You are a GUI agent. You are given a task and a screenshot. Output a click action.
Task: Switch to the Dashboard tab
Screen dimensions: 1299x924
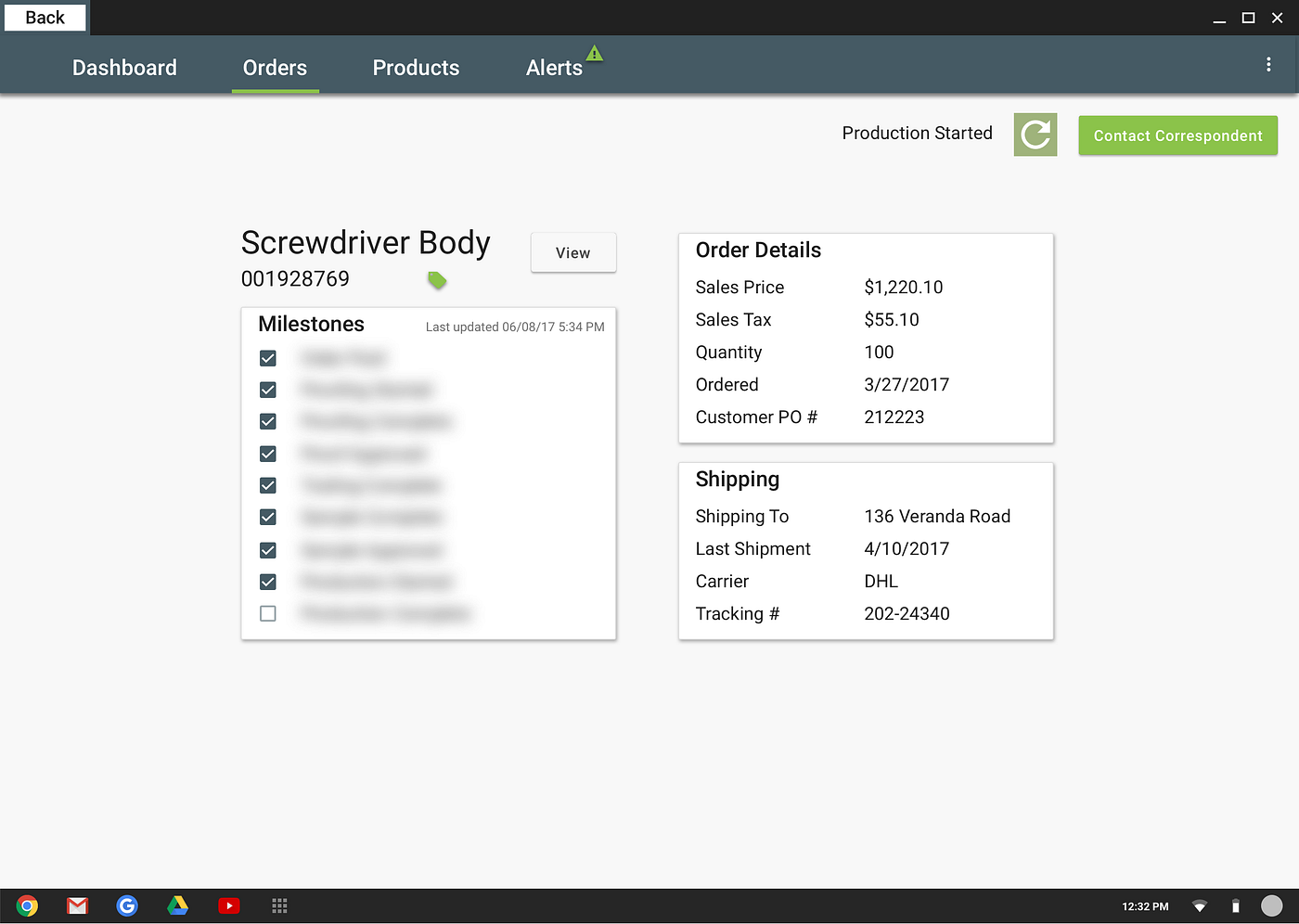(x=124, y=68)
